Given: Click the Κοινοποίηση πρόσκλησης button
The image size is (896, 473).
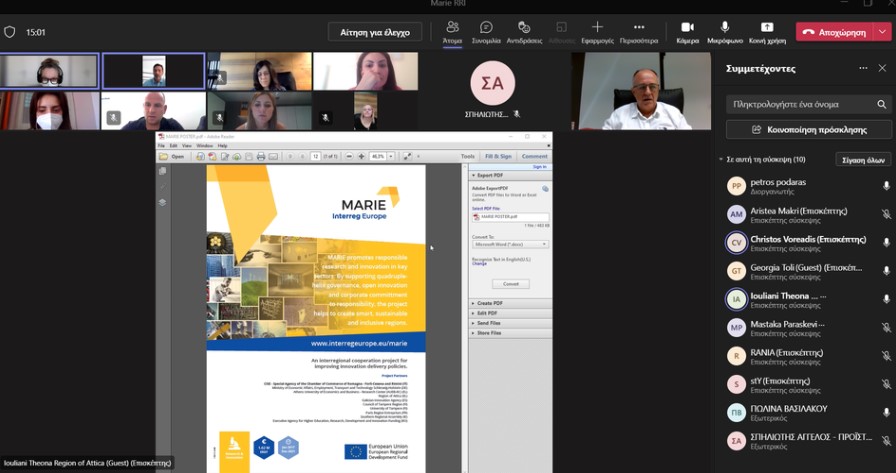Looking at the screenshot, I should pyautogui.click(x=809, y=130).
